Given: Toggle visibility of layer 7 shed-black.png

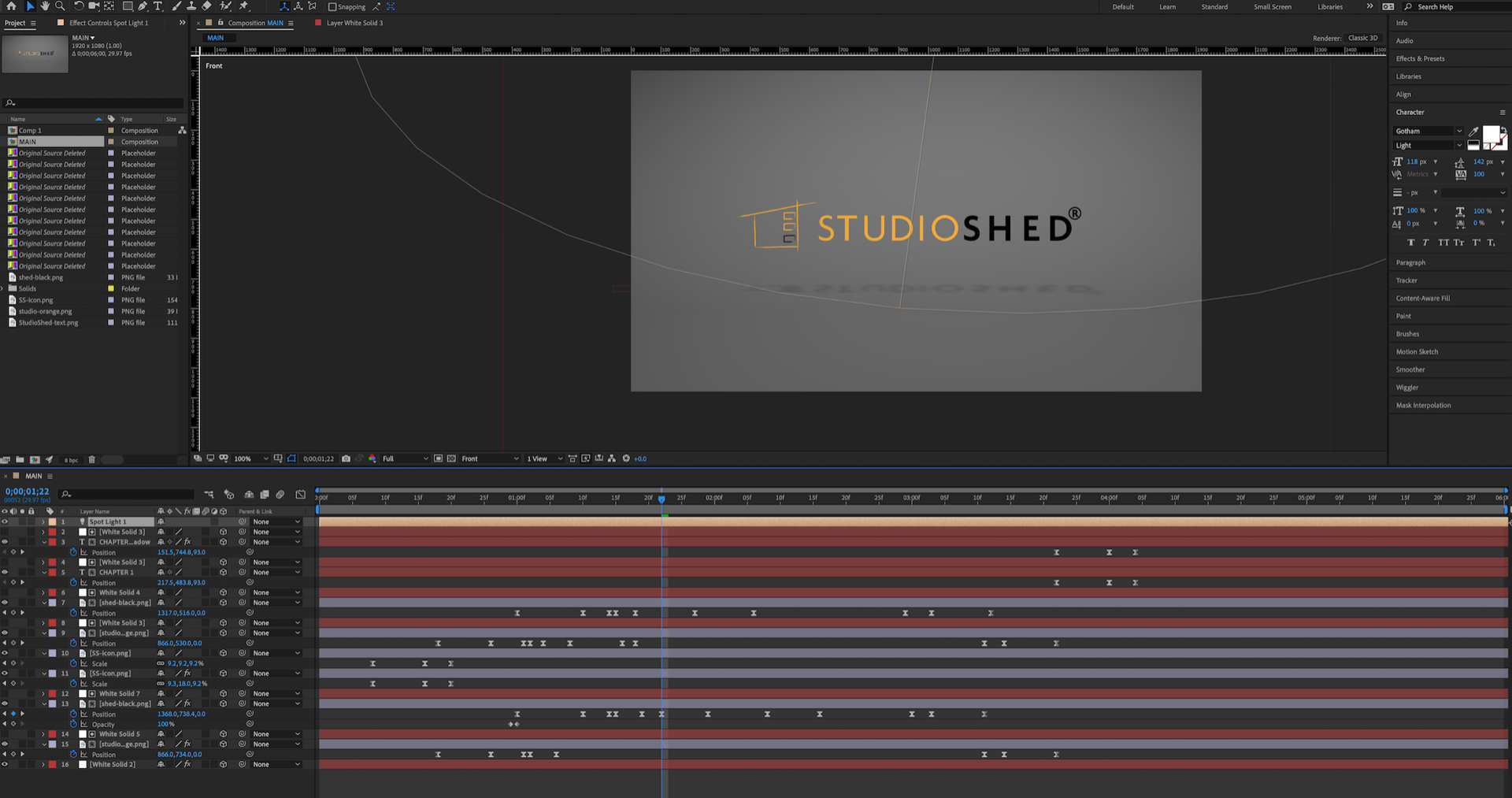Looking at the screenshot, I should (5, 603).
